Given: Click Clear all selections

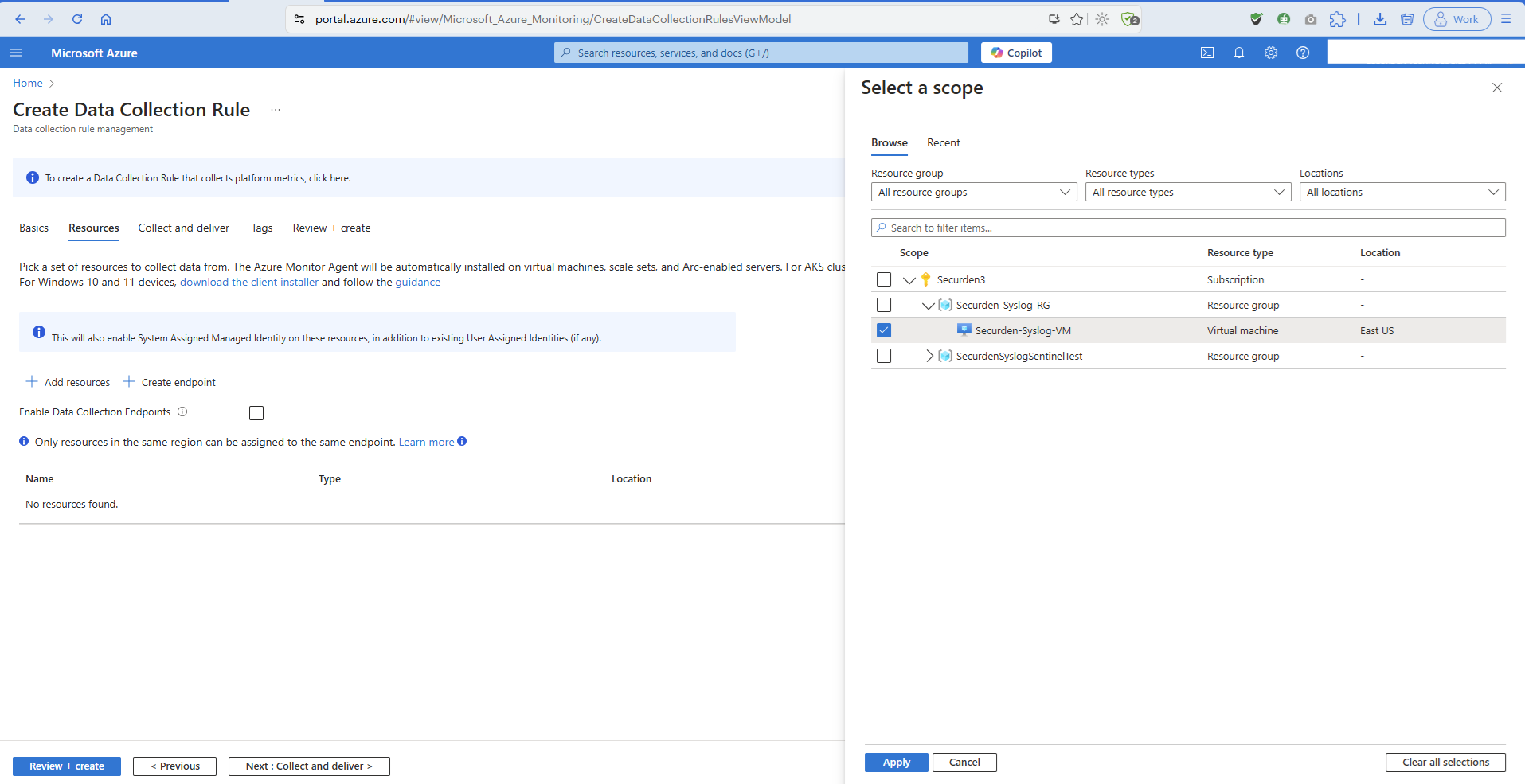Looking at the screenshot, I should (1445, 762).
